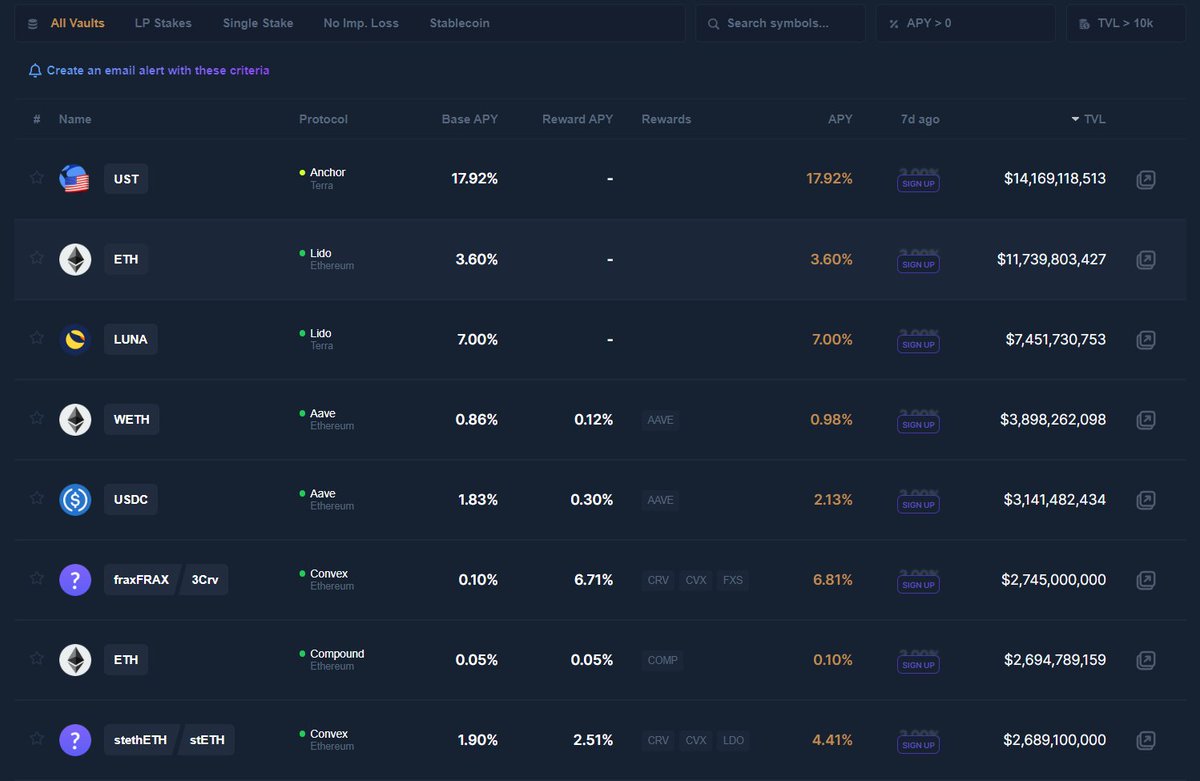Sort by the Name column header
The width and height of the screenshot is (1200, 781).
75,119
